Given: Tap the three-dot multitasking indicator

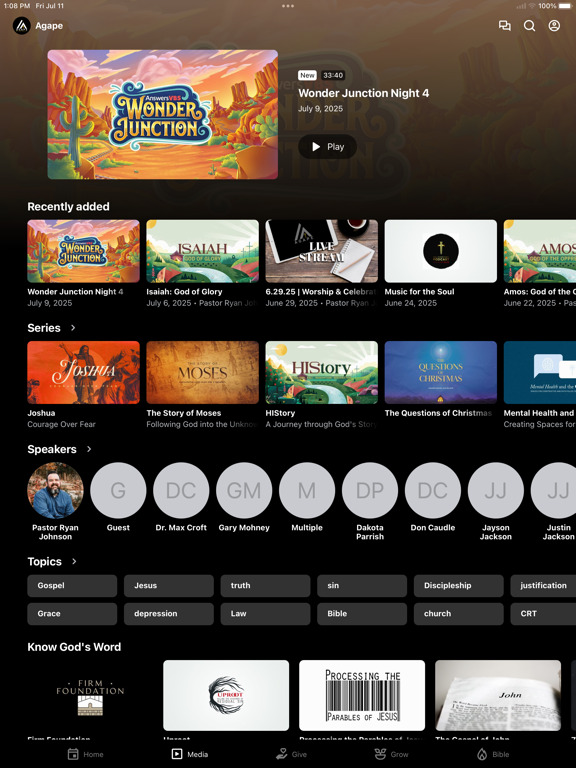Looking at the screenshot, I should (x=288, y=6).
